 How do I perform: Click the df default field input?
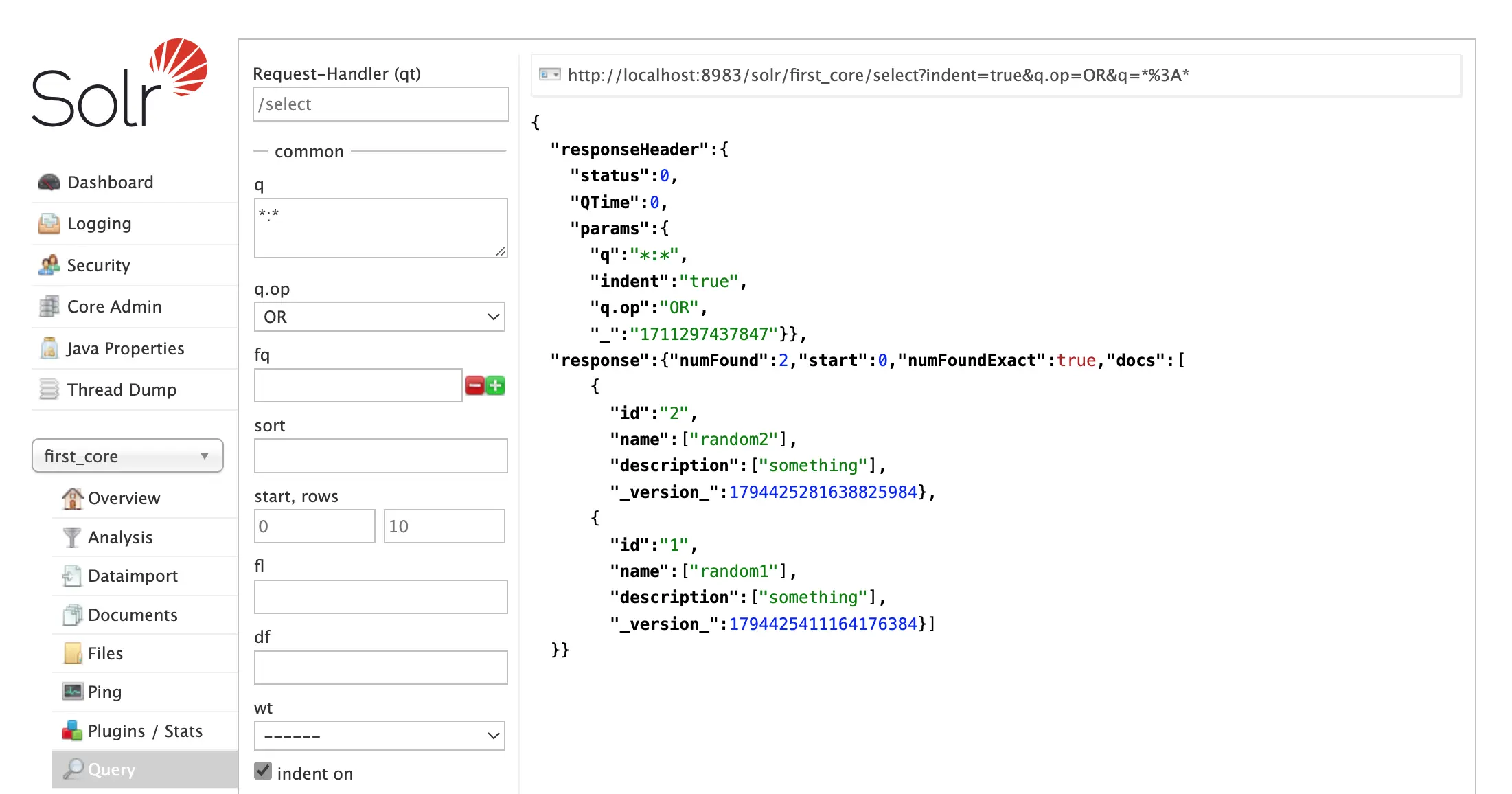tap(381, 668)
